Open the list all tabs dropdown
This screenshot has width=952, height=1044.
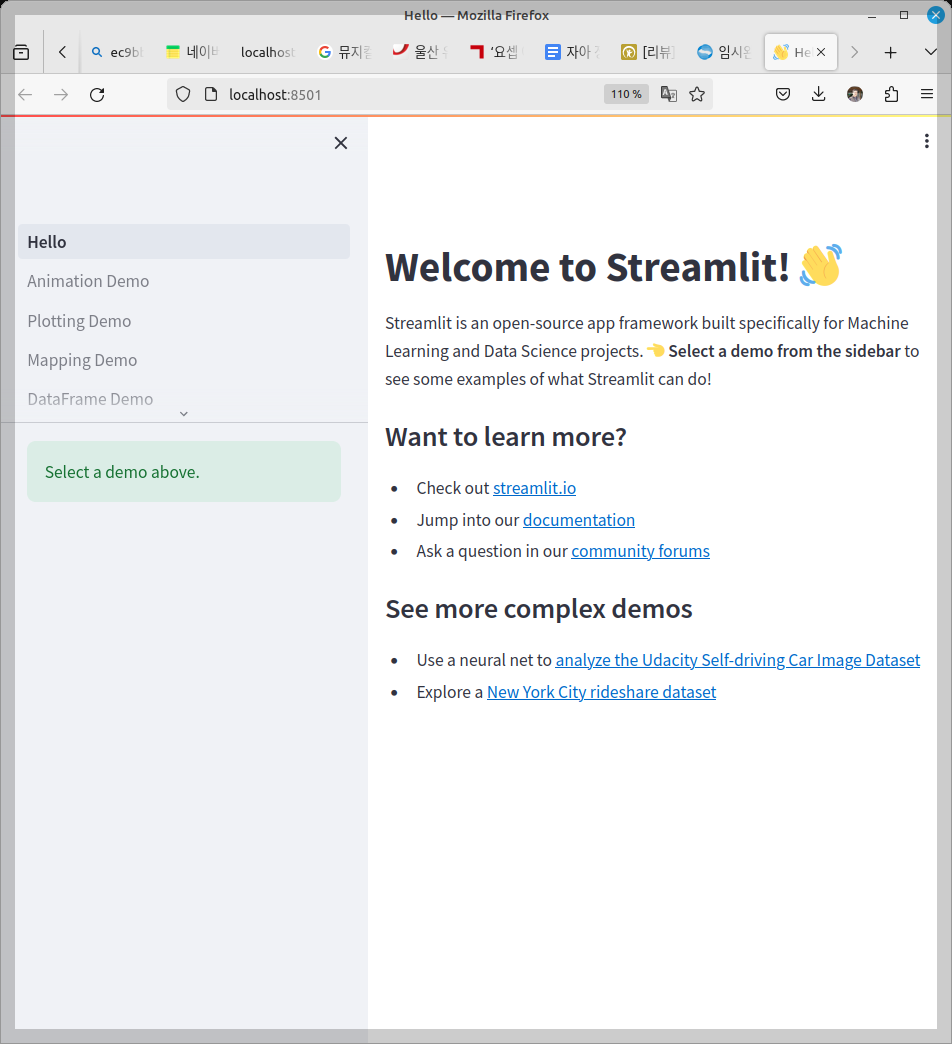pyautogui.click(x=931, y=52)
